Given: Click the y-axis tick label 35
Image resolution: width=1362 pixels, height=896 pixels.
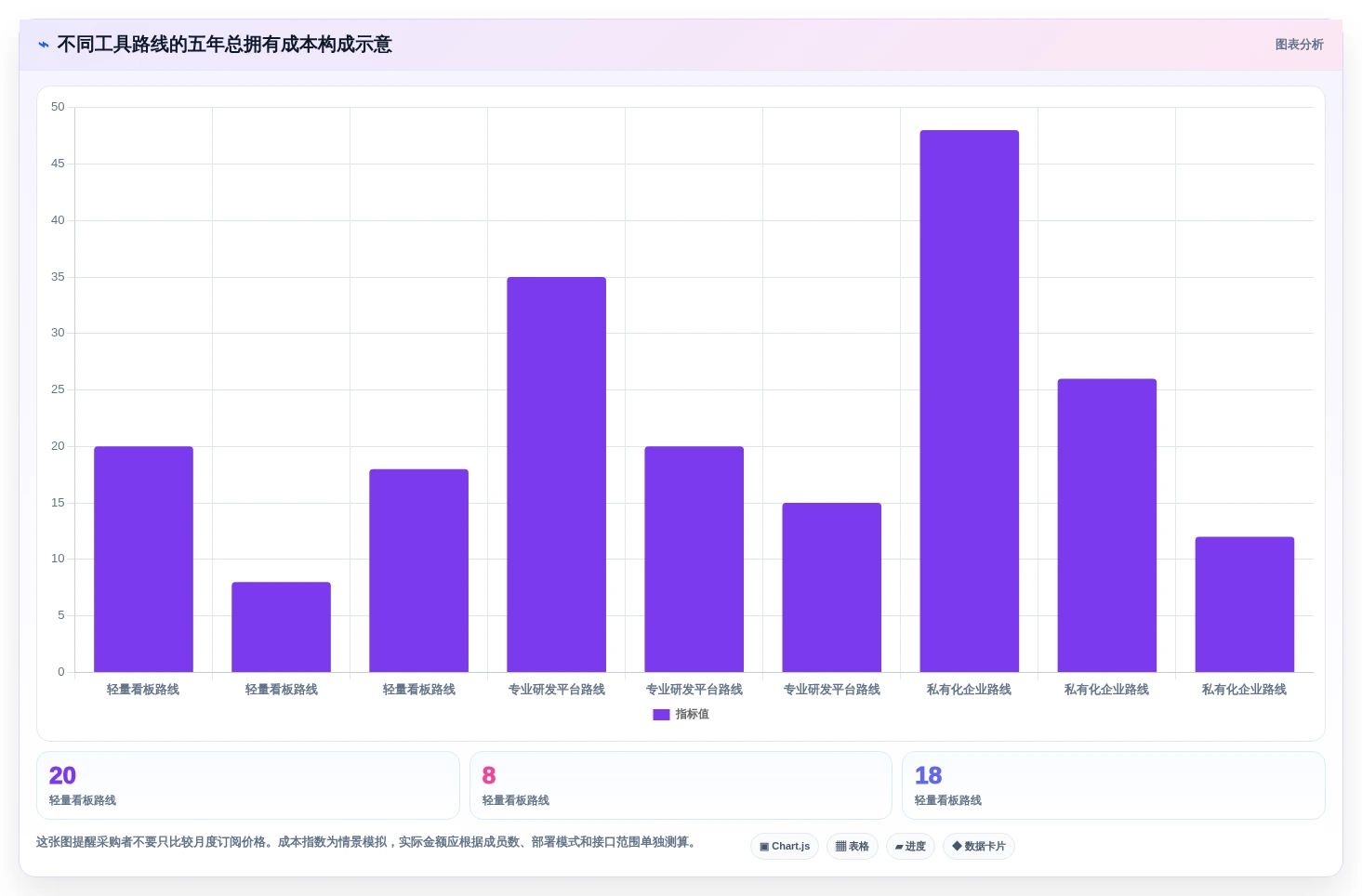Looking at the screenshot, I should (x=58, y=277).
